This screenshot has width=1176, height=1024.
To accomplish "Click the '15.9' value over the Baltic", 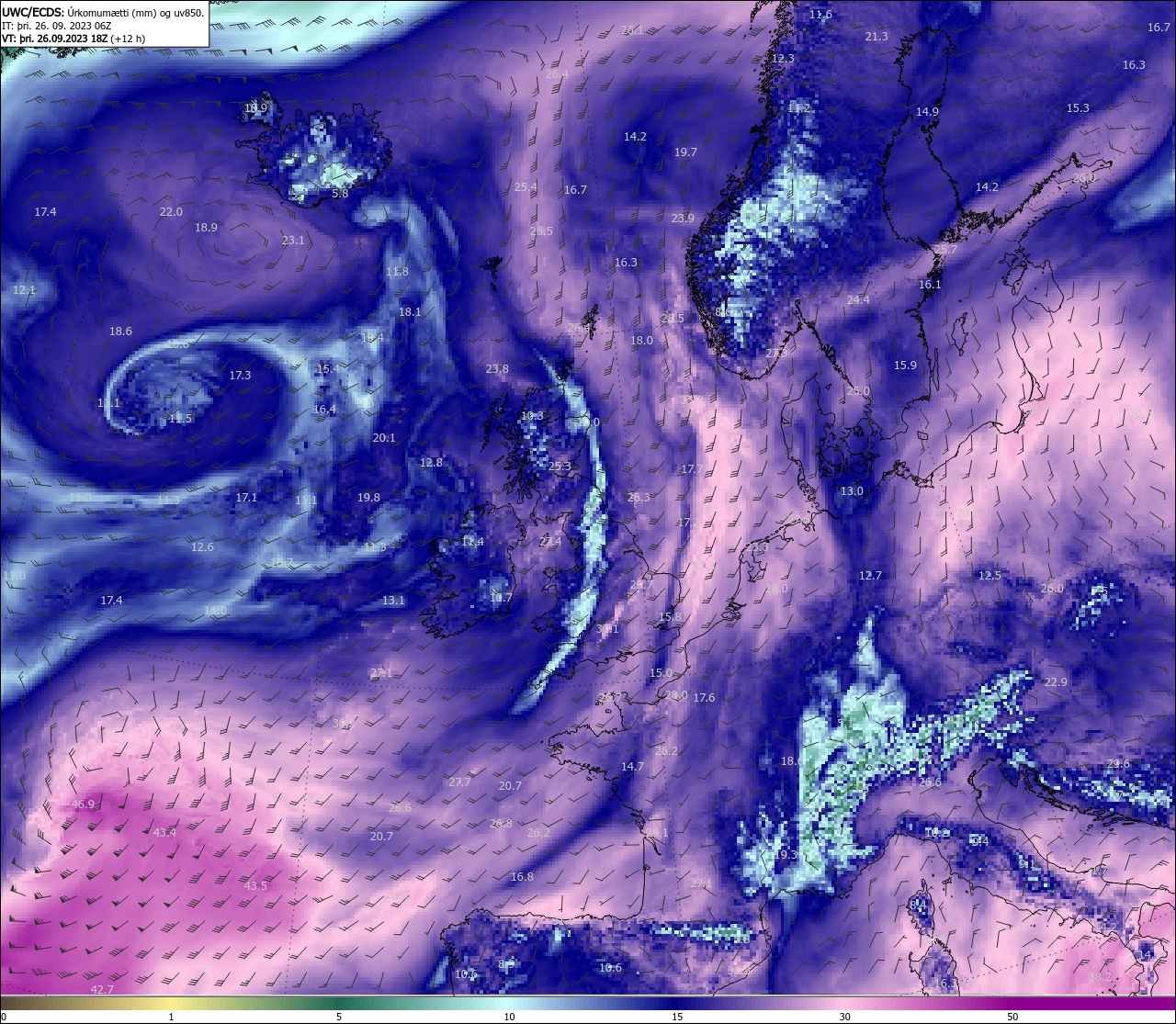I will [905, 366].
